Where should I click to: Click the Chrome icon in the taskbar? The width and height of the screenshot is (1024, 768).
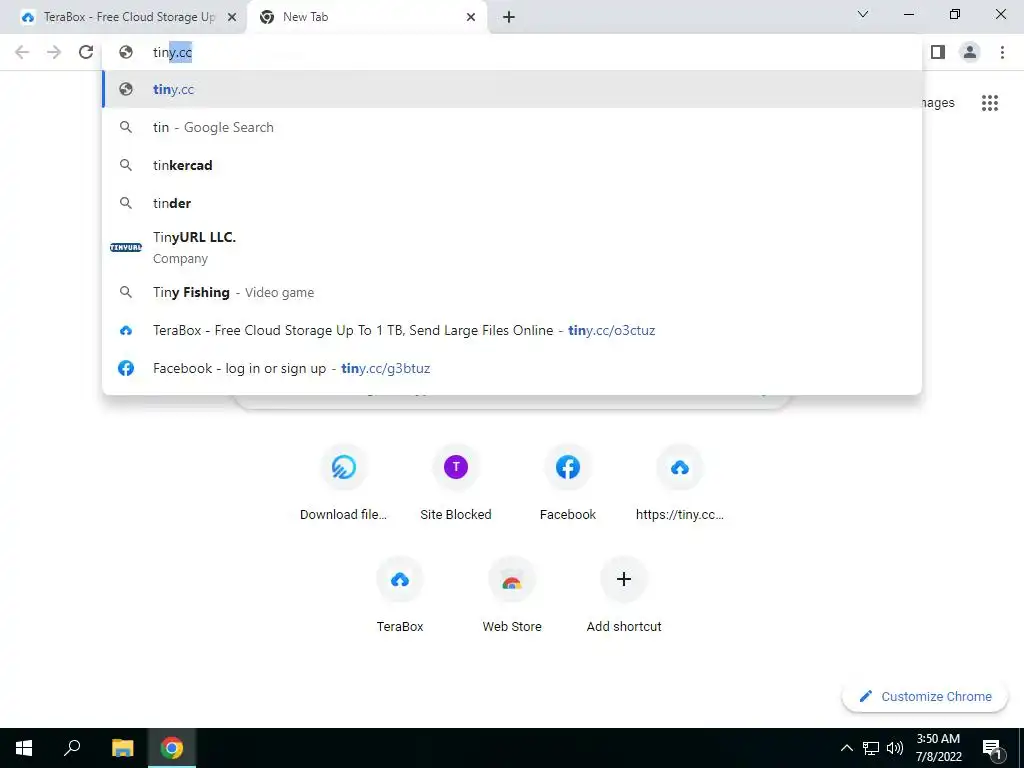click(x=172, y=748)
